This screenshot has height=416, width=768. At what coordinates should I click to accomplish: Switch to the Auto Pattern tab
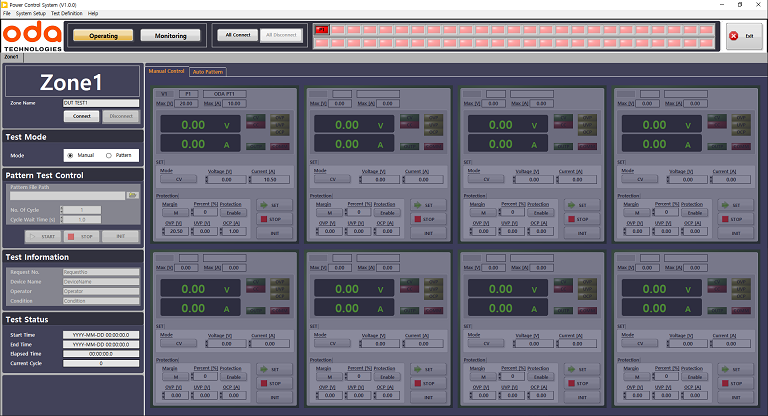click(x=208, y=72)
